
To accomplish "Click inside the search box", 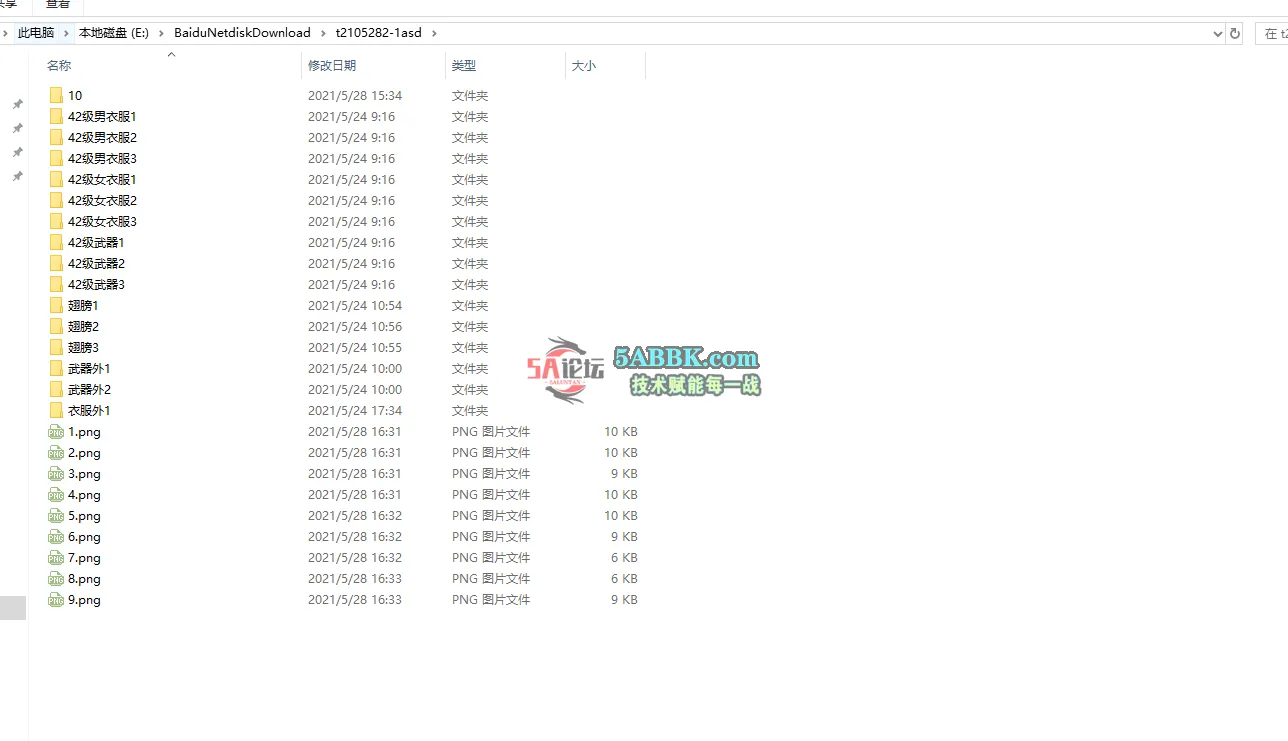I will (1275, 33).
